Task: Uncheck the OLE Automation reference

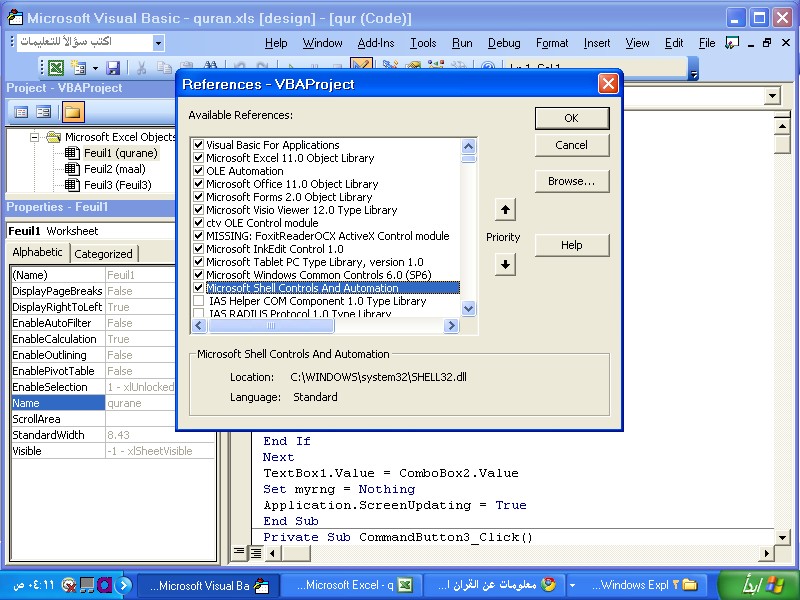Action: click(x=198, y=171)
